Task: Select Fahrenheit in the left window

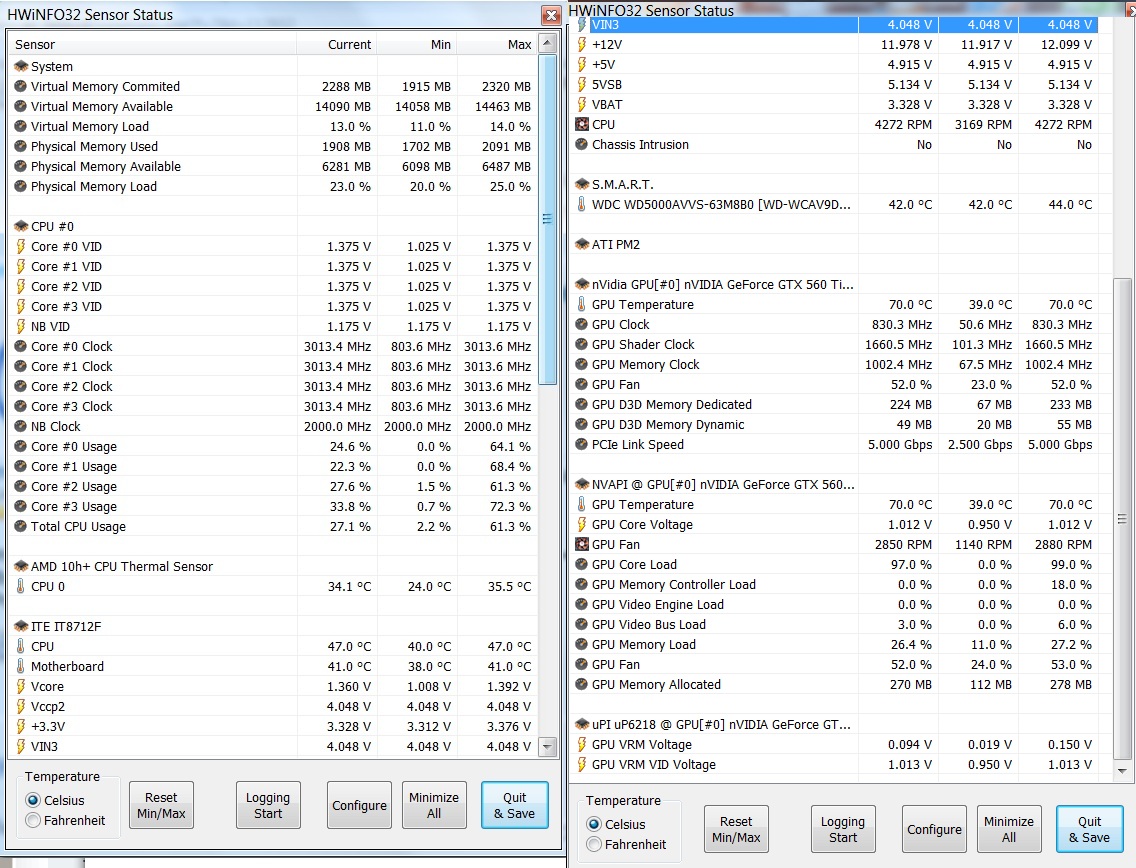Action: 33,821
